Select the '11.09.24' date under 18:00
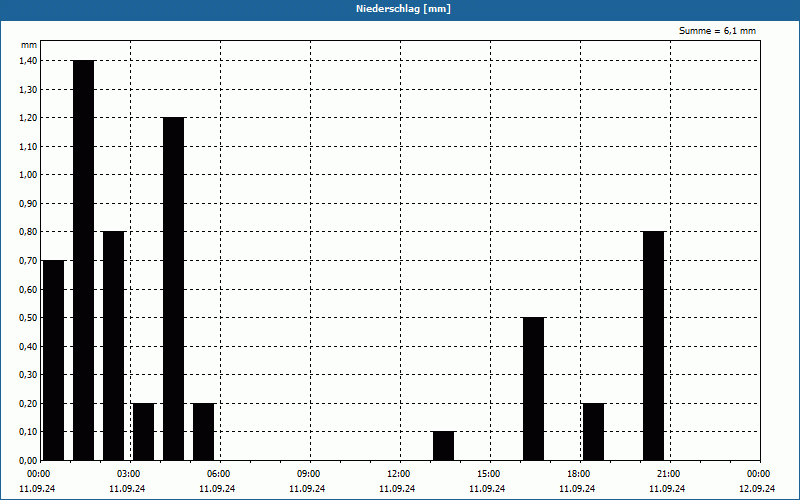The width and height of the screenshot is (800, 500). (x=577, y=489)
